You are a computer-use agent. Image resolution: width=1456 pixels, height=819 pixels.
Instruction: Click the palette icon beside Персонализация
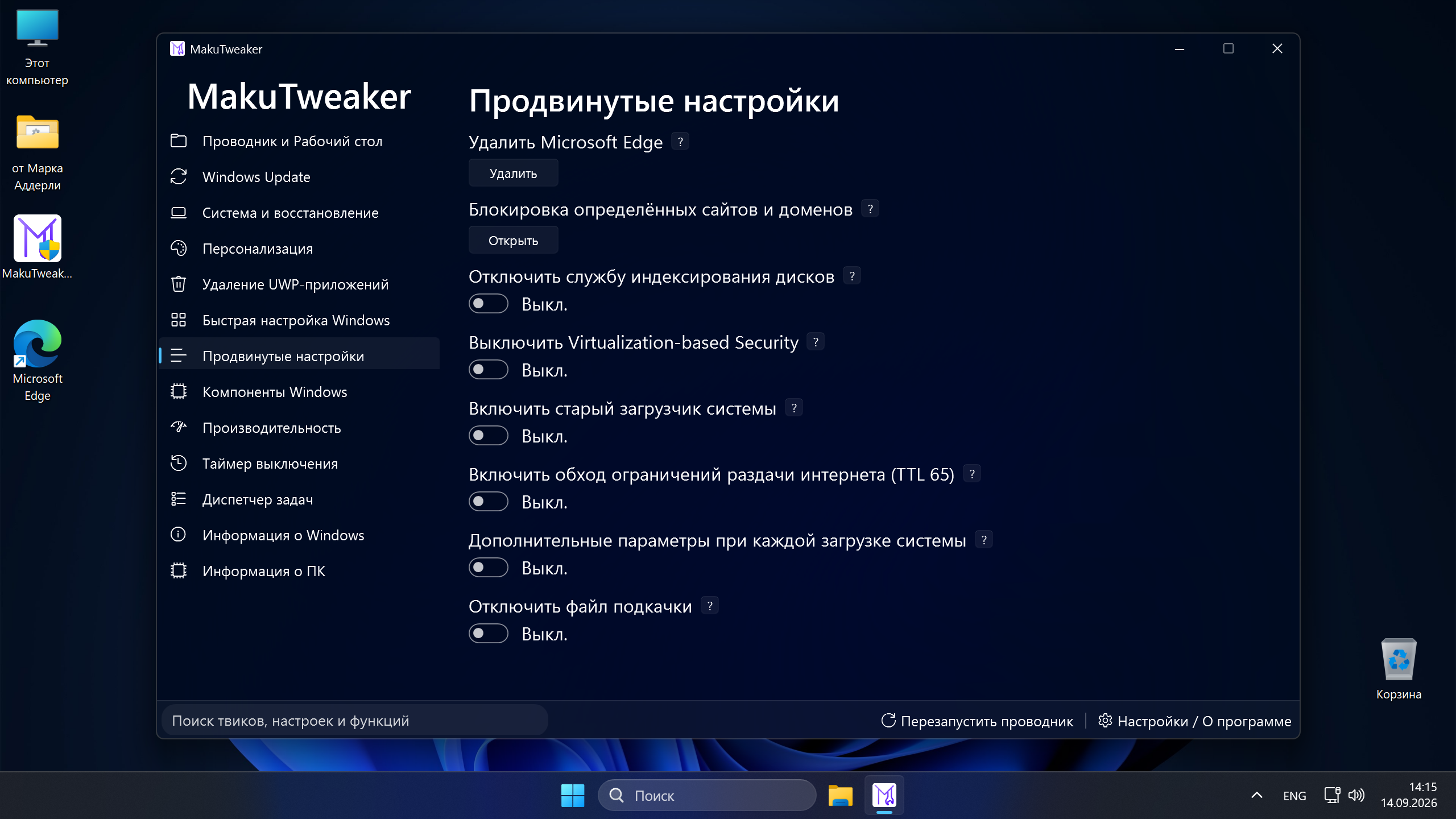[179, 248]
